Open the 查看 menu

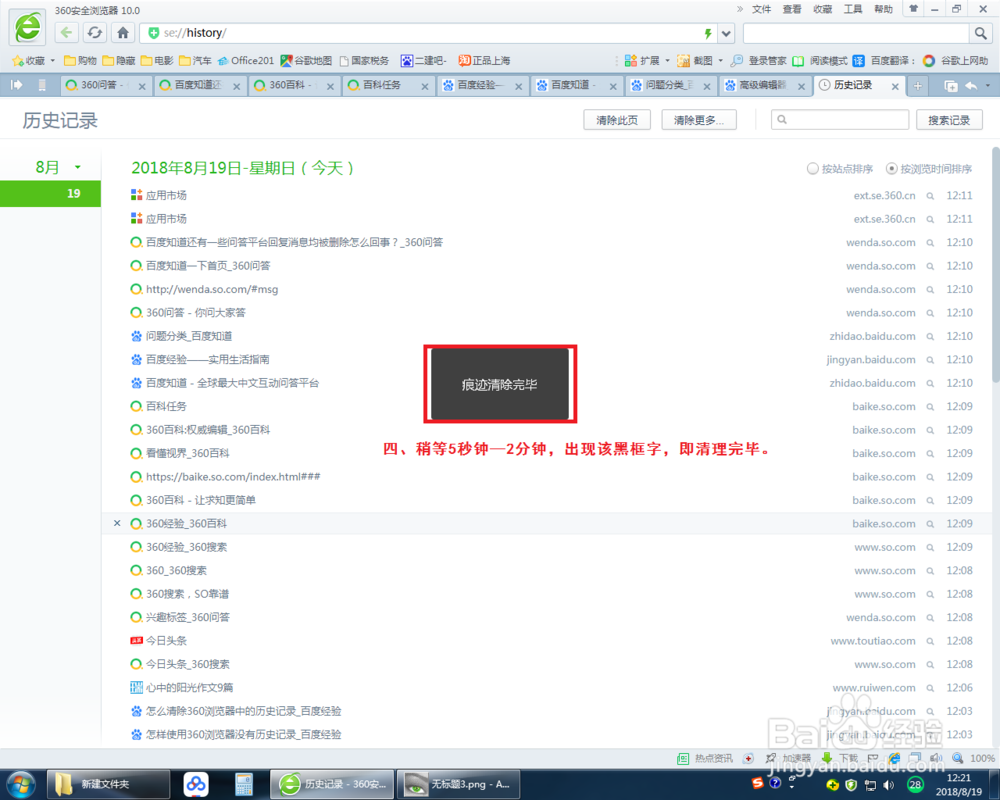point(792,9)
